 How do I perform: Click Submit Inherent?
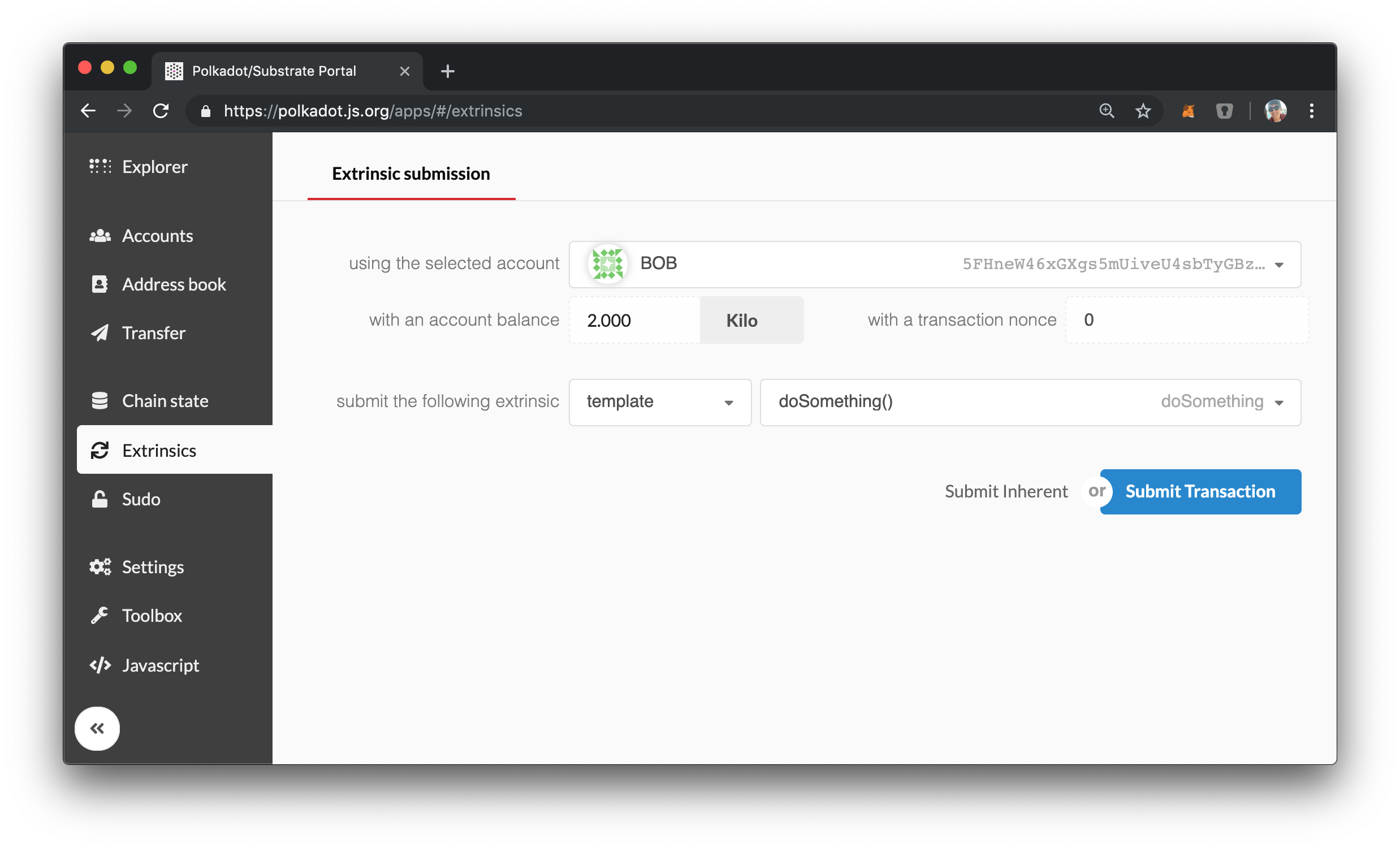1006,491
